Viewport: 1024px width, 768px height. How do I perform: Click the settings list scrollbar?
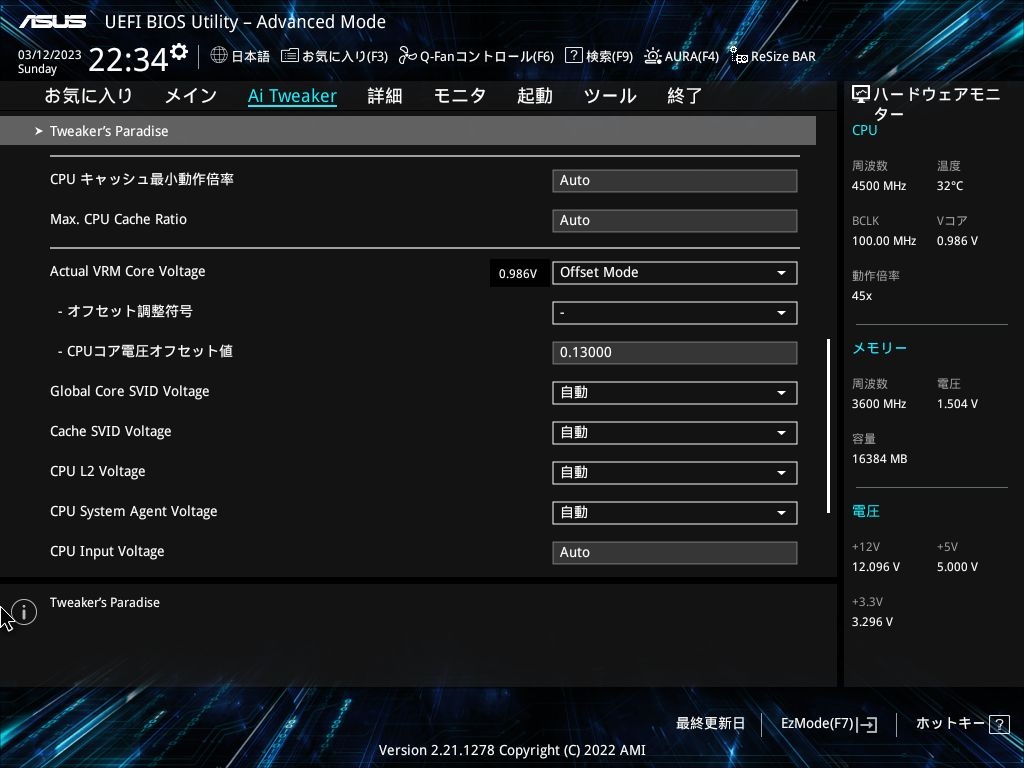pyautogui.click(x=828, y=426)
